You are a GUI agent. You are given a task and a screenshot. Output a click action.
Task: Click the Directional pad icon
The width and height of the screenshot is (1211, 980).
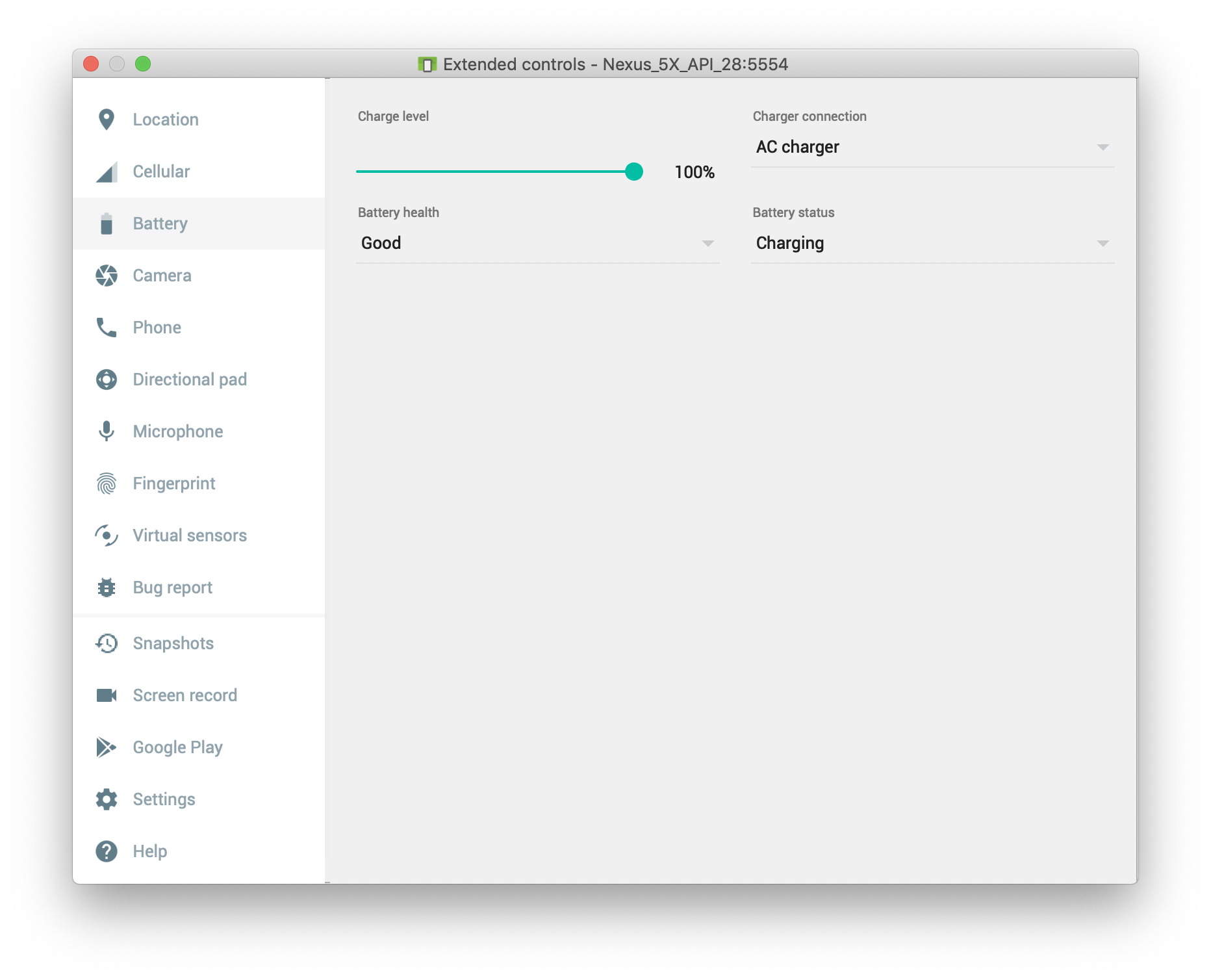(x=107, y=380)
